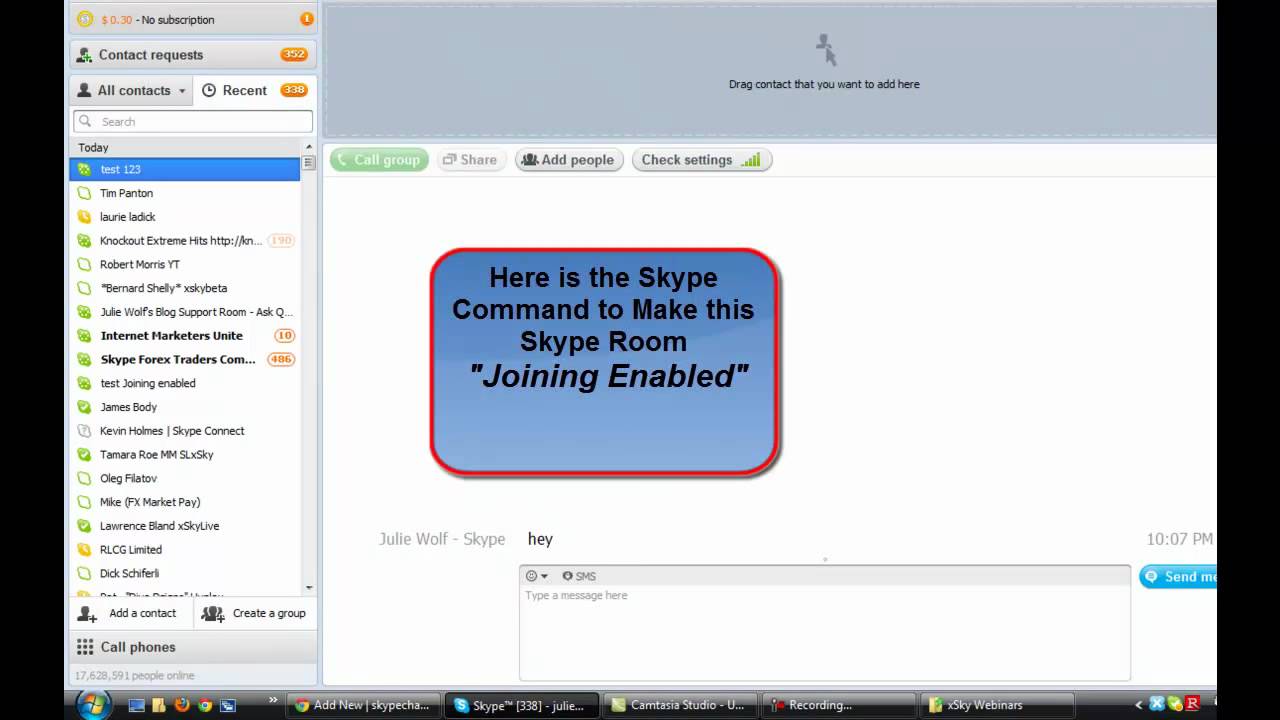Click the 486 unread badge on Forex Traders

click(x=281, y=360)
